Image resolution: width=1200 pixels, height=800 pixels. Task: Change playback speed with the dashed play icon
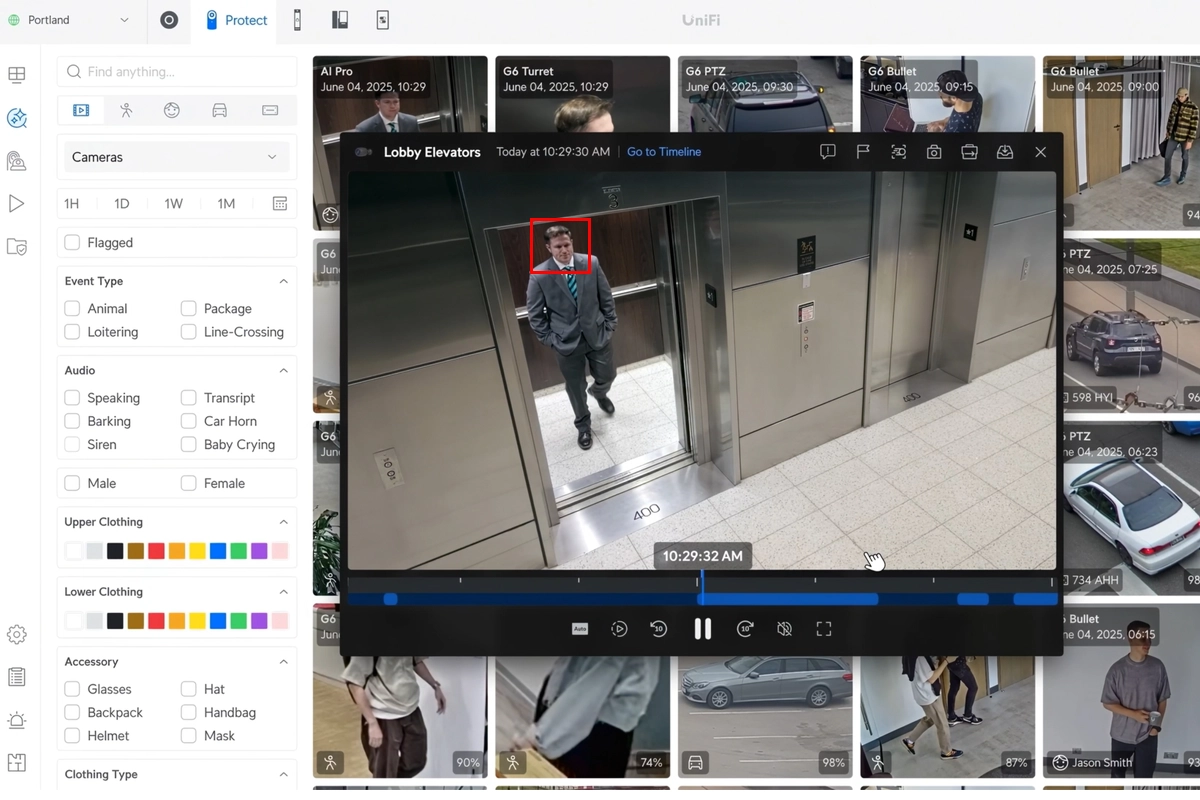tap(619, 629)
